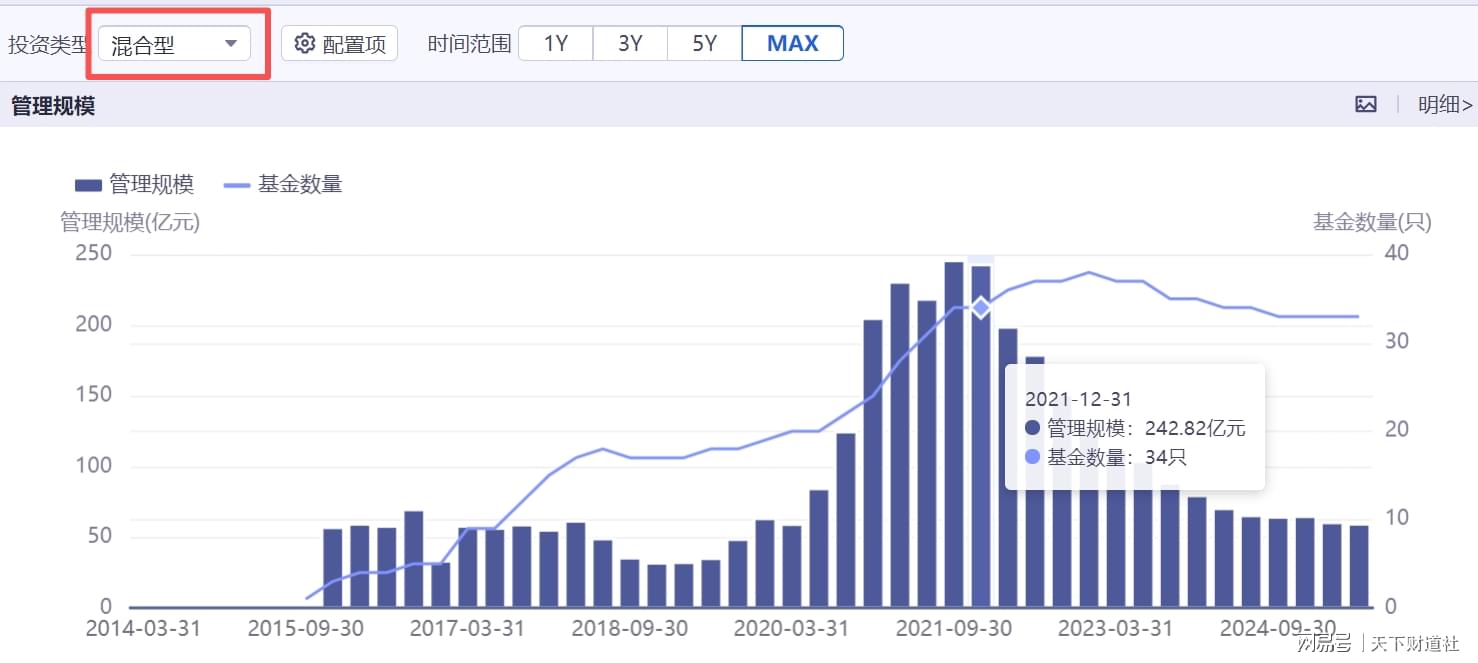Click the 基金数量 dot in the tooltip
The width and height of the screenshot is (1478, 663).
(x=1032, y=457)
